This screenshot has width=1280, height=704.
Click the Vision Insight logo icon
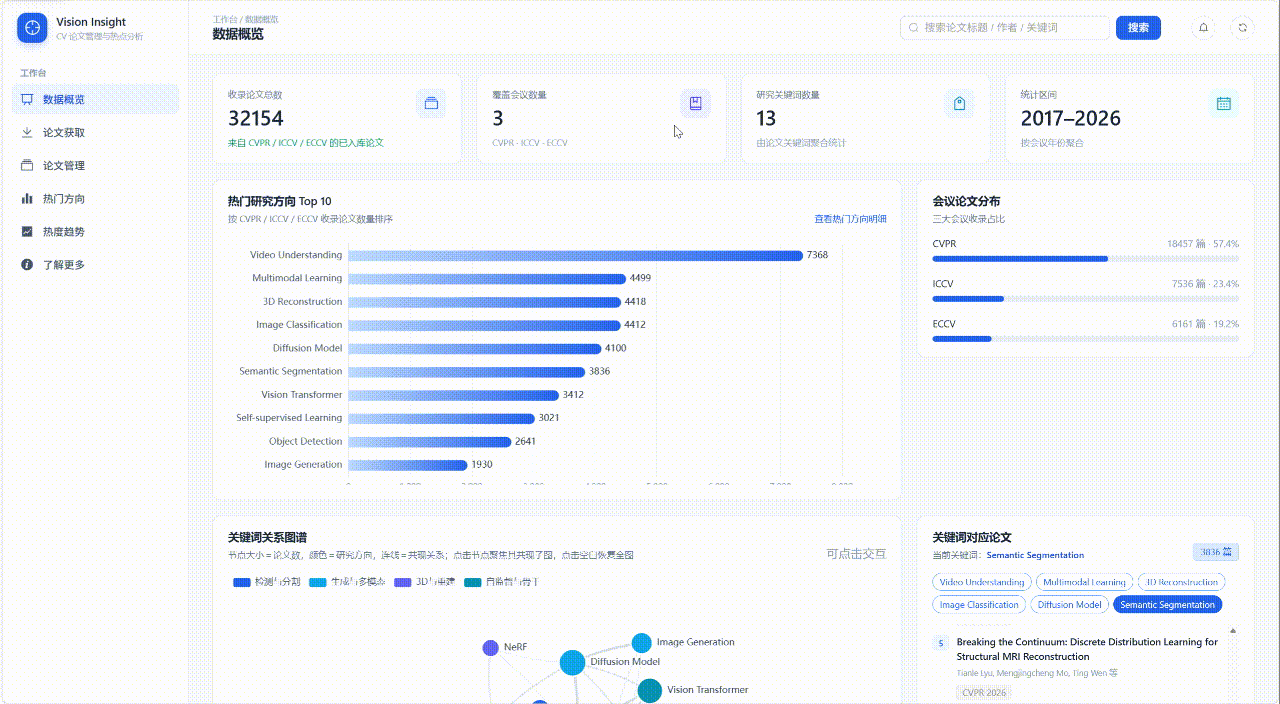tap(32, 28)
